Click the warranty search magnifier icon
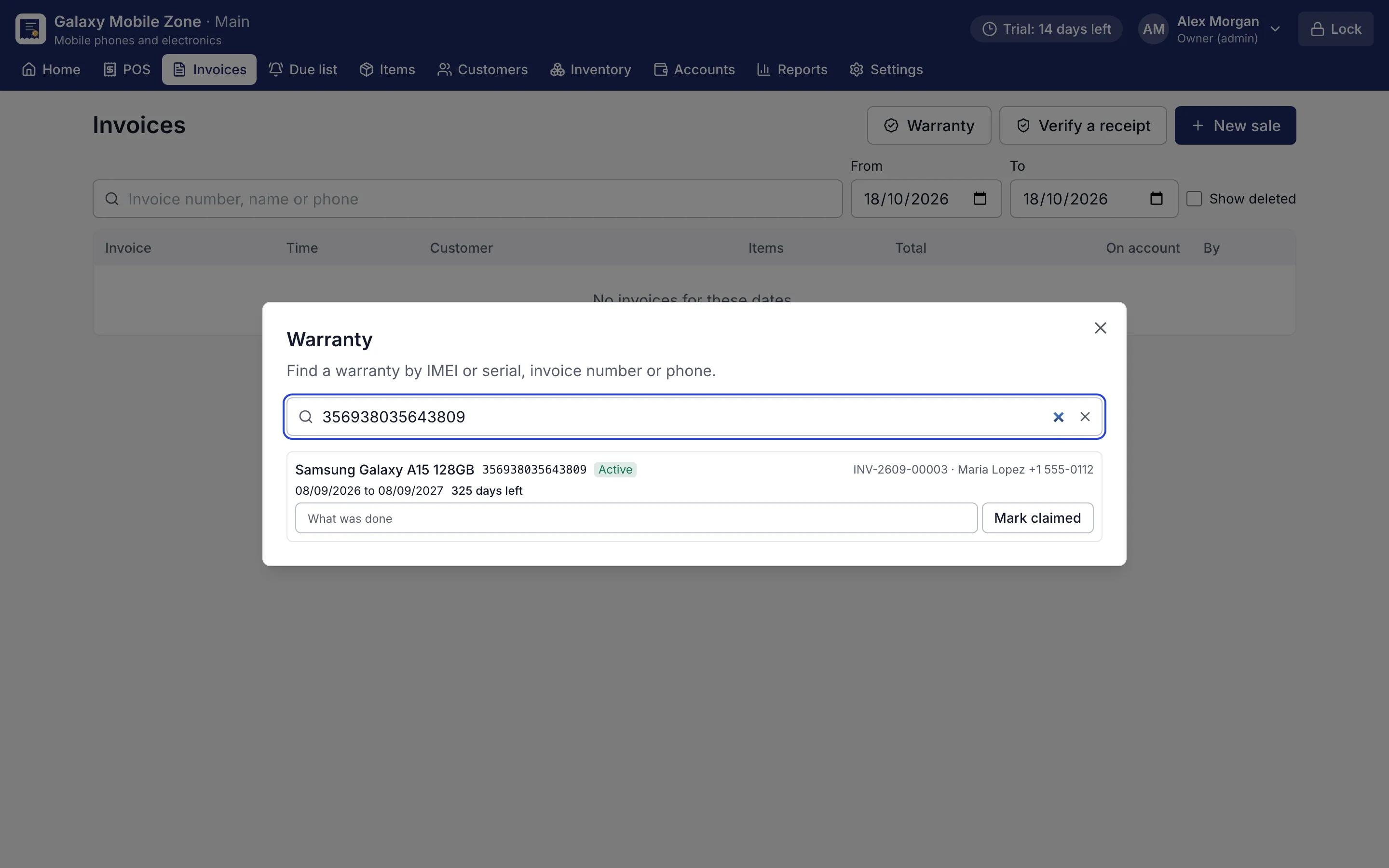Screen dimensions: 1389x868 (x=306, y=417)
